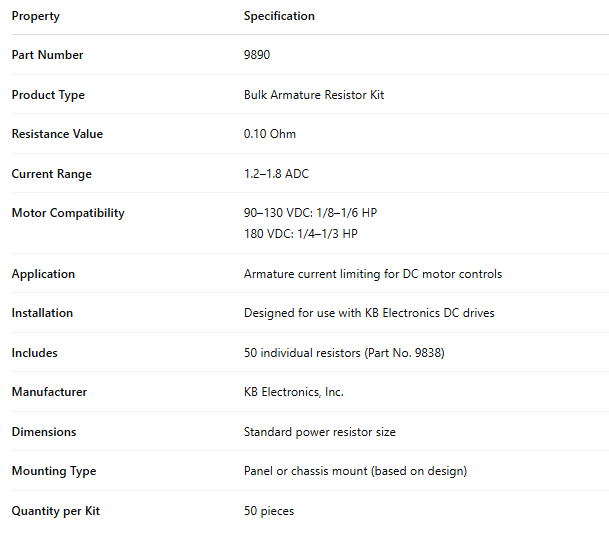Click the 50 individual resistors text
The height and width of the screenshot is (535, 609).
344,353
